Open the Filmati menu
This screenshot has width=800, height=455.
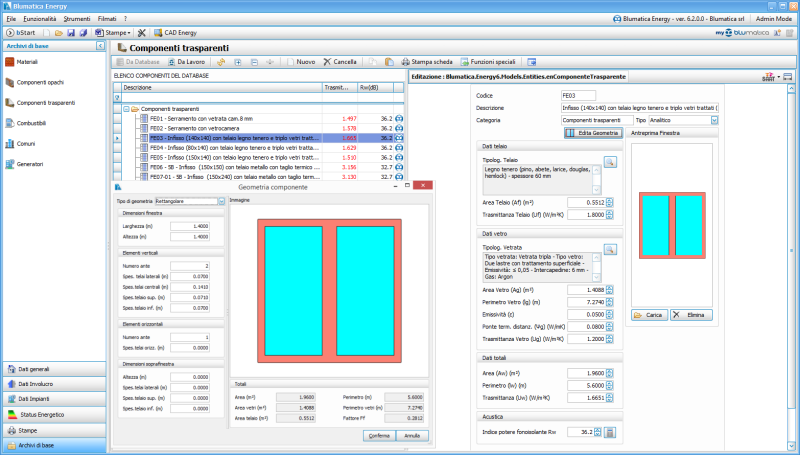pyautogui.click(x=107, y=19)
